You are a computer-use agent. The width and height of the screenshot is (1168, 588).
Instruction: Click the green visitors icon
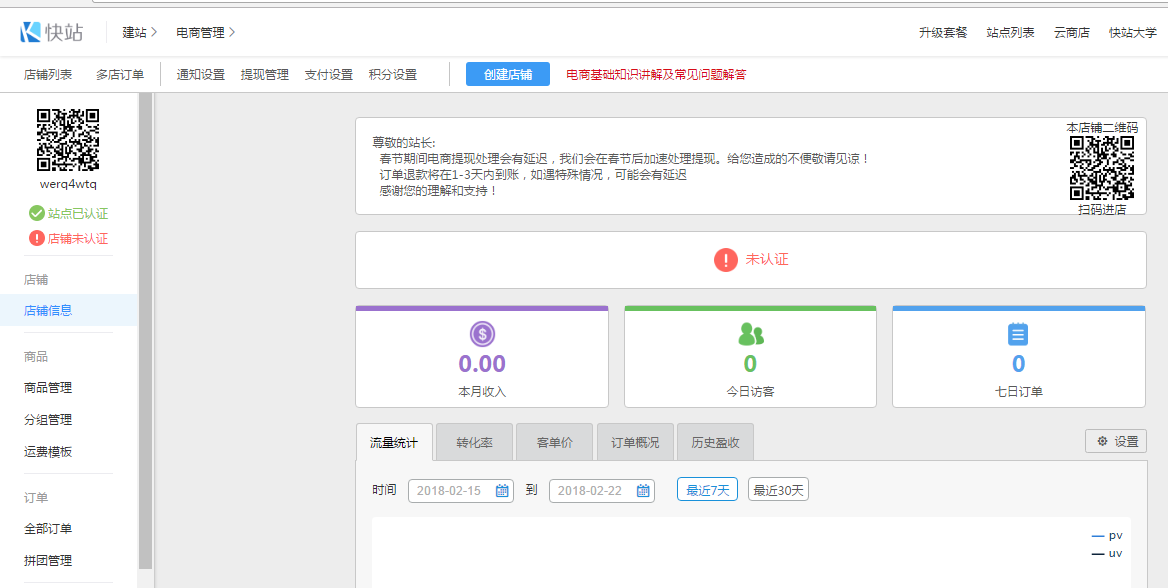click(750, 334)
